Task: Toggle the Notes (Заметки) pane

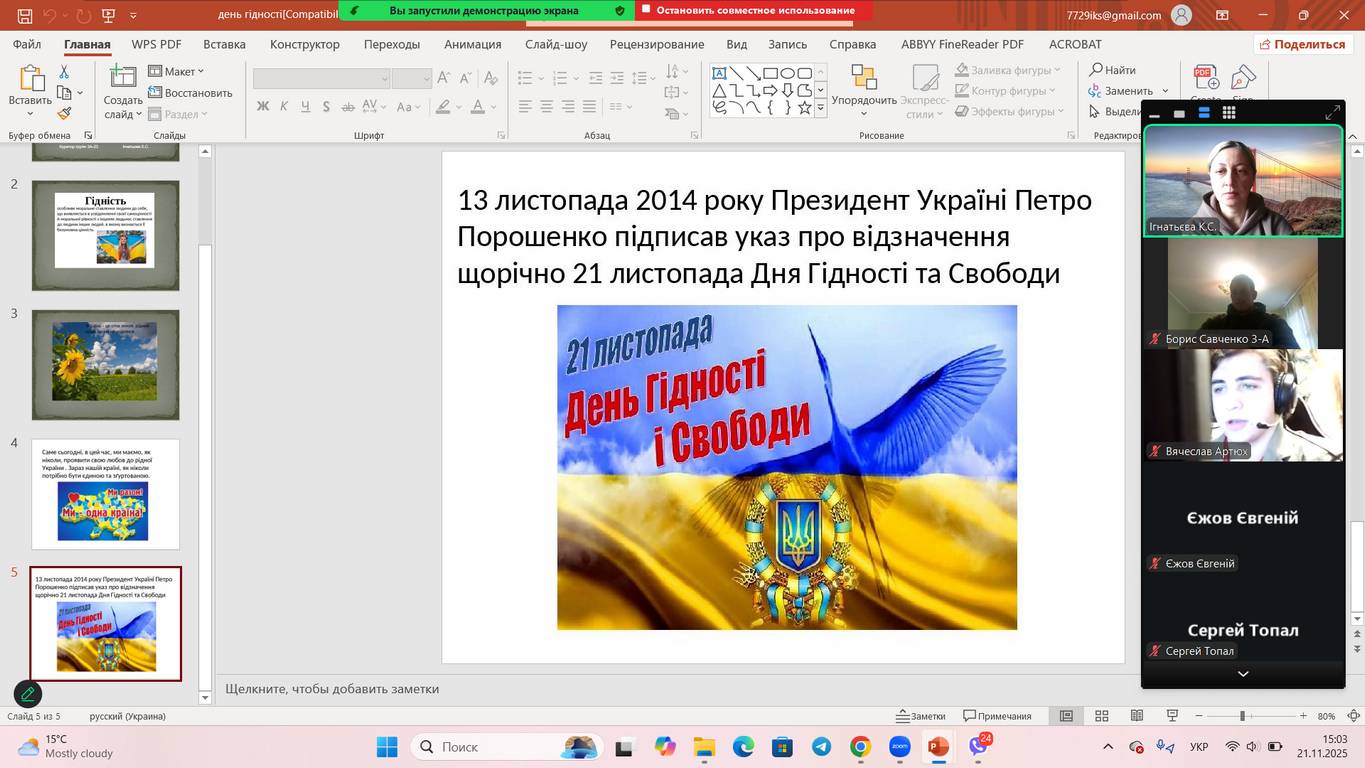Action: (919, 716)
